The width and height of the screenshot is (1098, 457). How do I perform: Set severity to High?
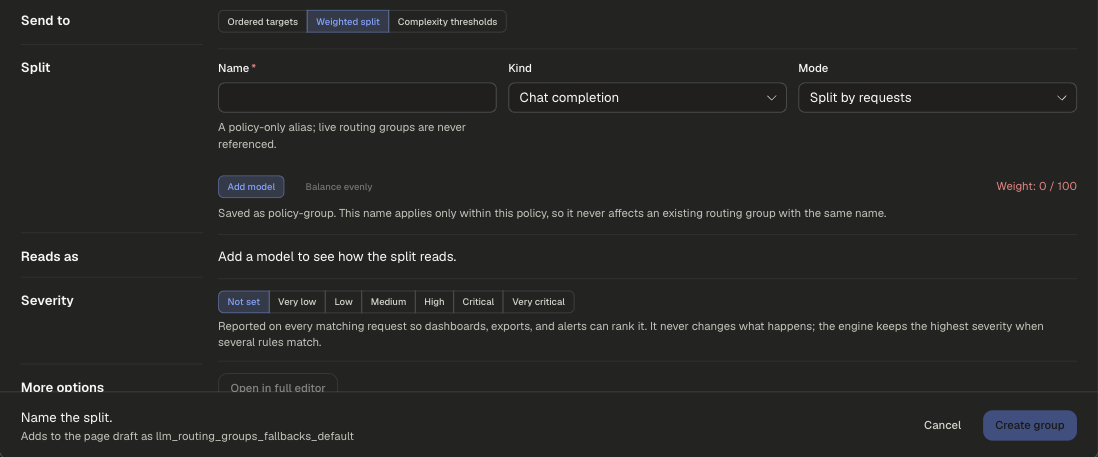click(x=434, y=302)
